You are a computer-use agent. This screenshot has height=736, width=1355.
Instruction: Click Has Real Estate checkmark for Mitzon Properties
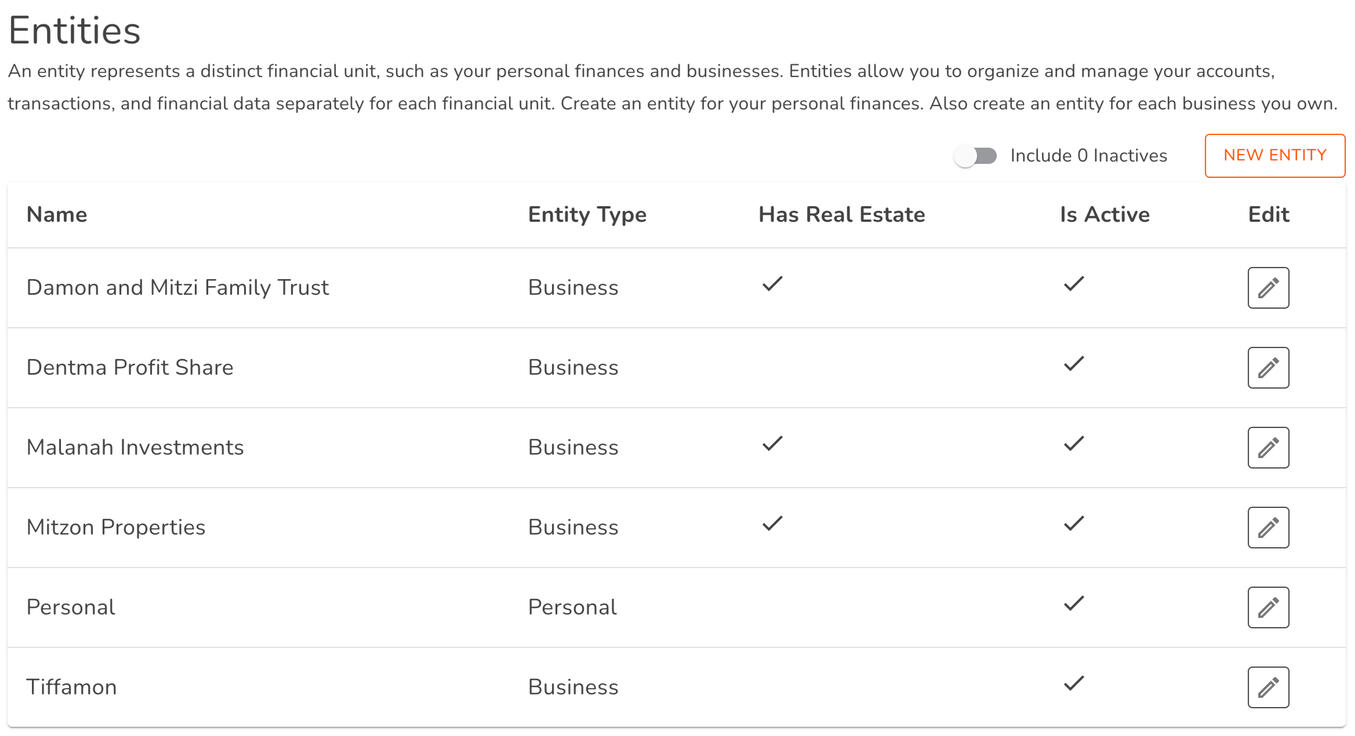(x=772, y=524)
